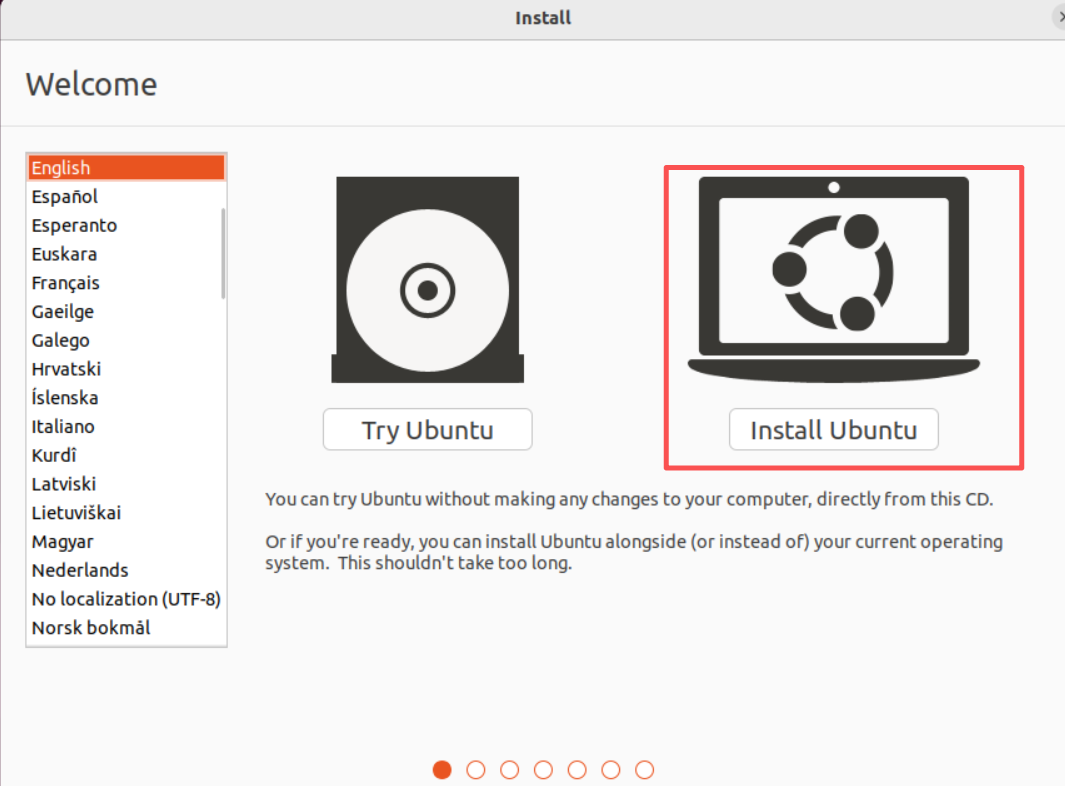
Task: Select Français in the language list
Action: (126, 283)
